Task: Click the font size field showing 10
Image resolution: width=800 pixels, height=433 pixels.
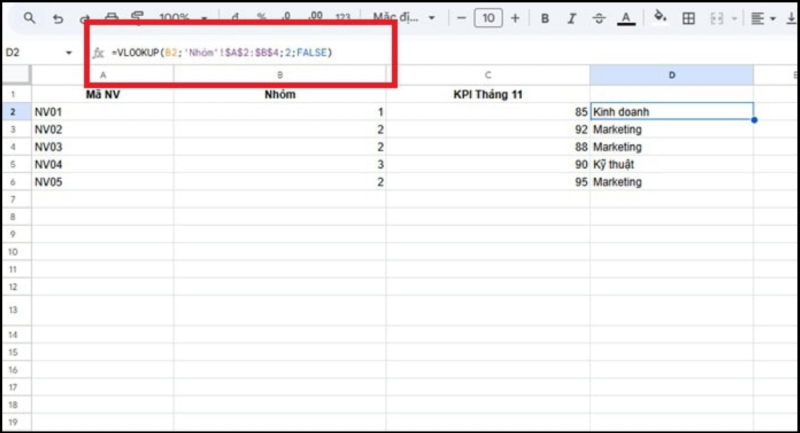Action: pos(488,18)
